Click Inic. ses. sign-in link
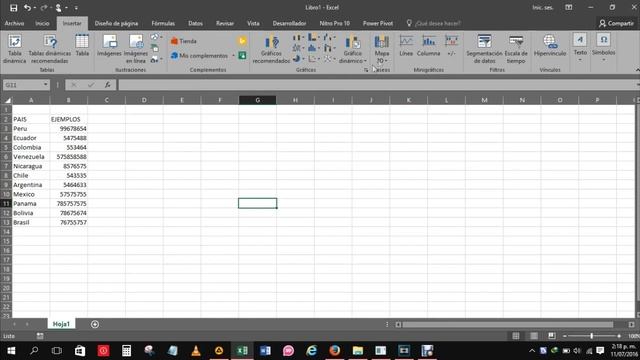The image size is (640, 360). (x=543, y=8)
